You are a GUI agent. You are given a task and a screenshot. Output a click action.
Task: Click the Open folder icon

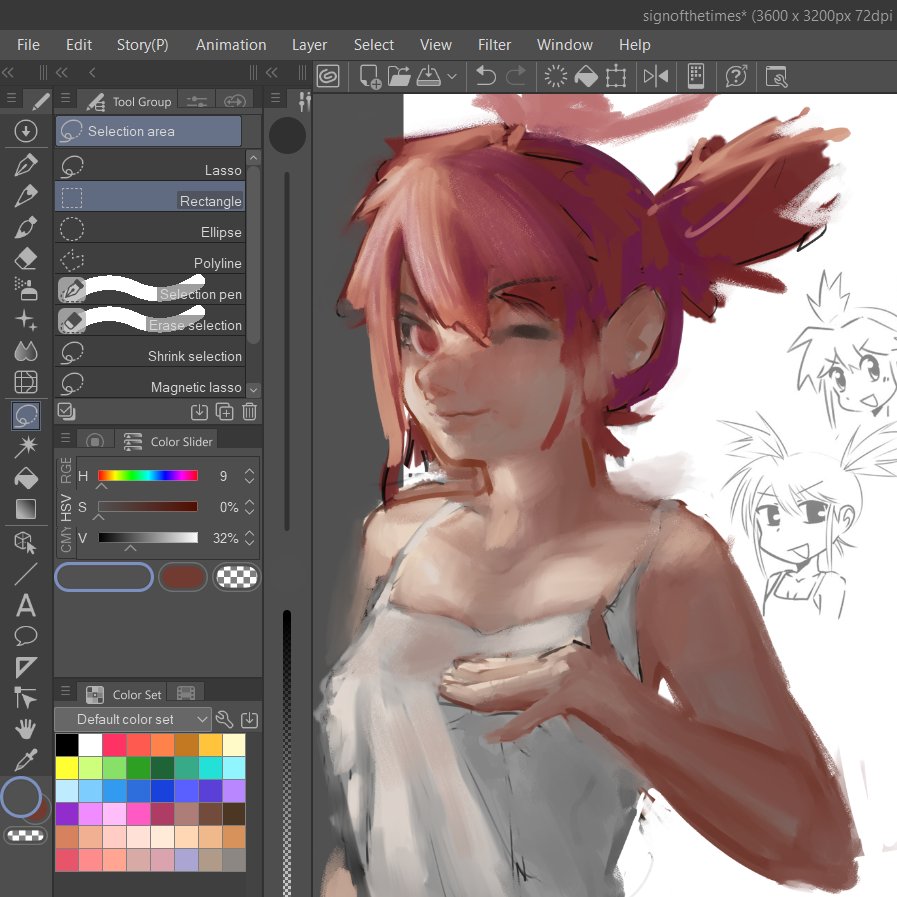tap(399, 76)
